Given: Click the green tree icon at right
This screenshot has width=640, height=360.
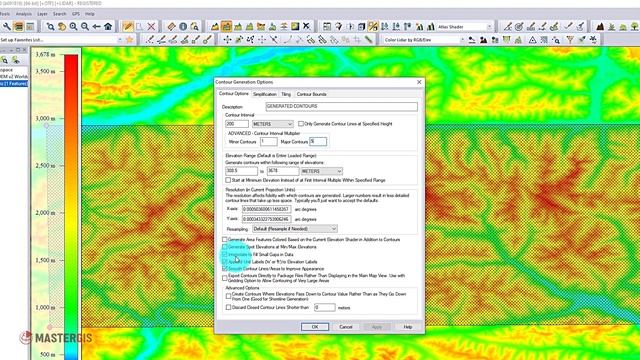Looking at the screenshot, I should [x=634, y=27].
